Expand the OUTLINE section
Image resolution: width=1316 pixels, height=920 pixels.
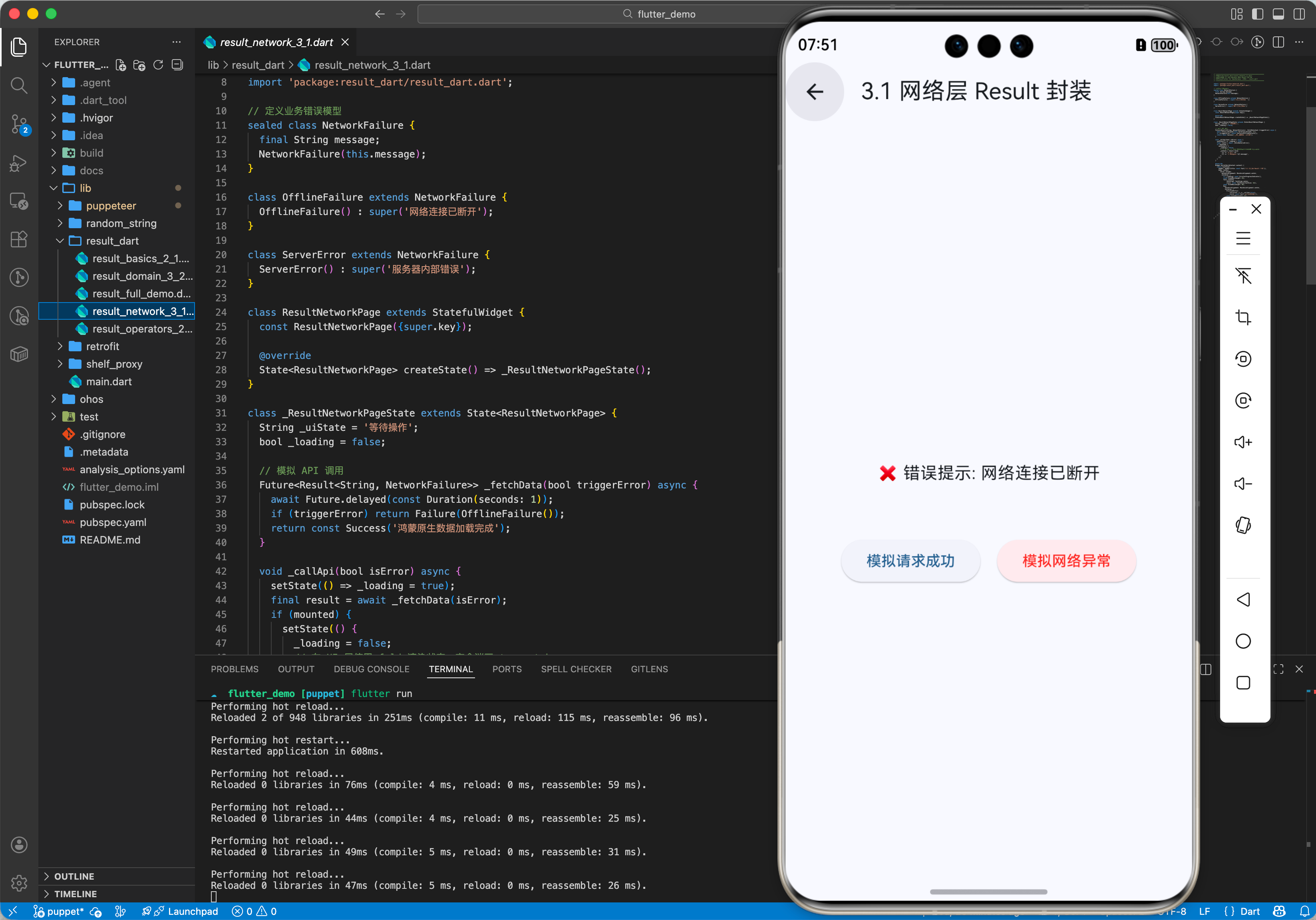pyautogui.click(x=74, y=876)
